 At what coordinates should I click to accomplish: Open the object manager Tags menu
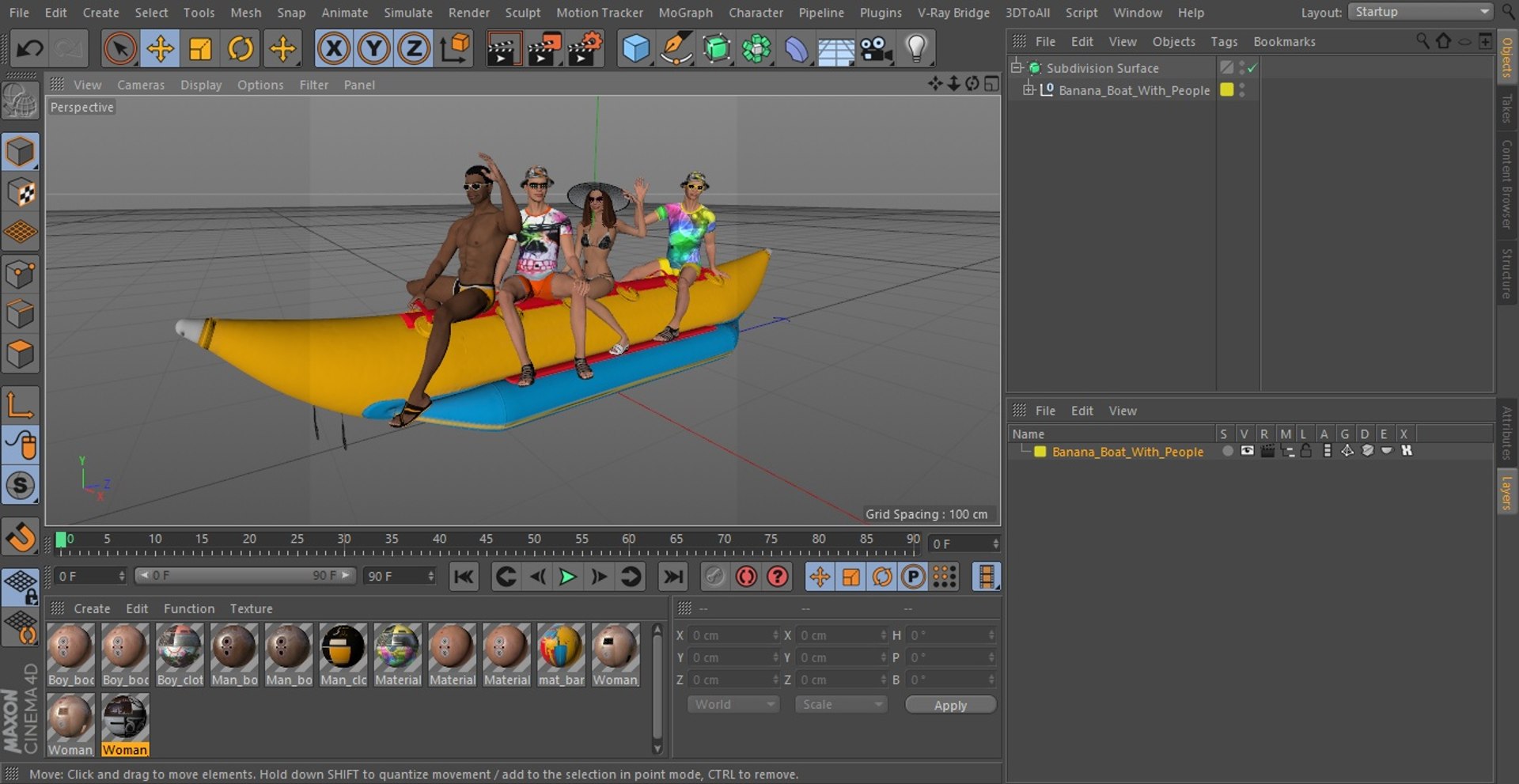pyautogui.click(x=1223, y=41)
